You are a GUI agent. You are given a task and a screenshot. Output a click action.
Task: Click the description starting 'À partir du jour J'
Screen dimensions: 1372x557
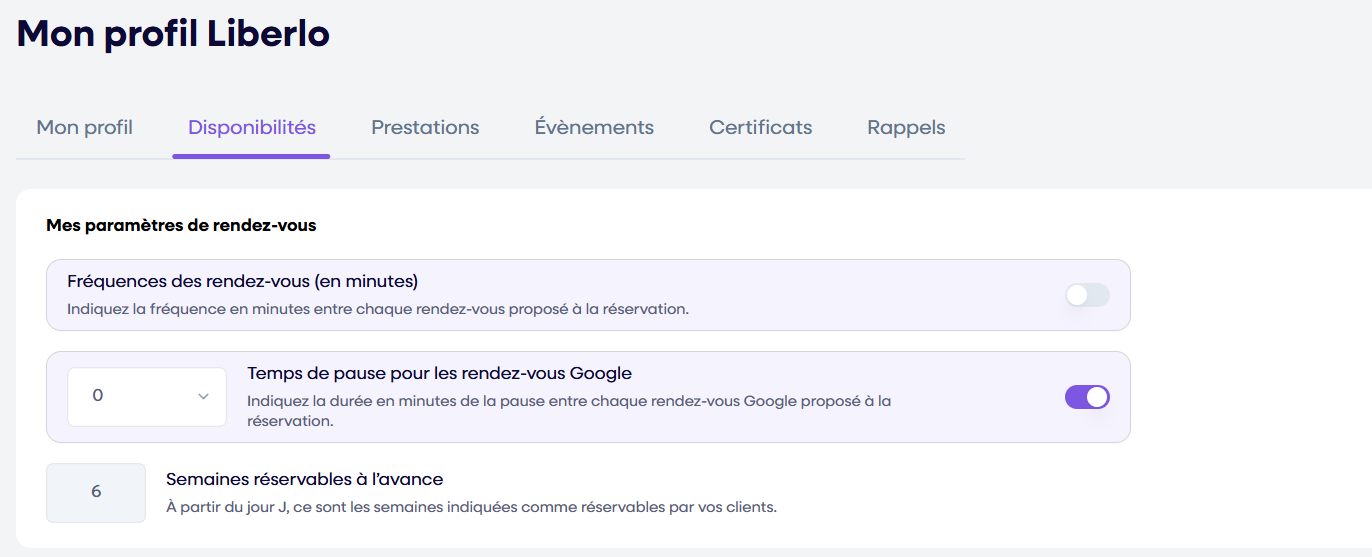tap(471, 507)
